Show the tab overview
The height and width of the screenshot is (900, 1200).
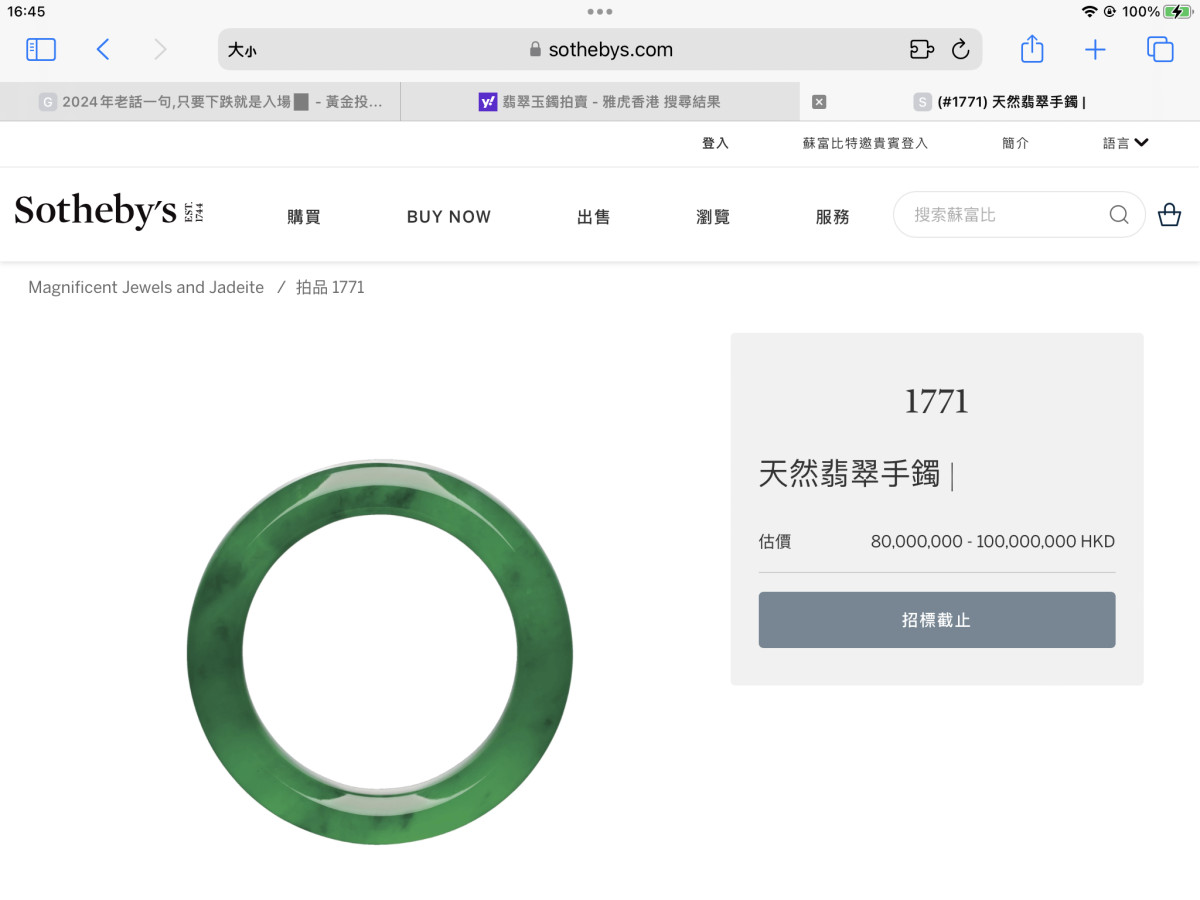(1160, 49)
